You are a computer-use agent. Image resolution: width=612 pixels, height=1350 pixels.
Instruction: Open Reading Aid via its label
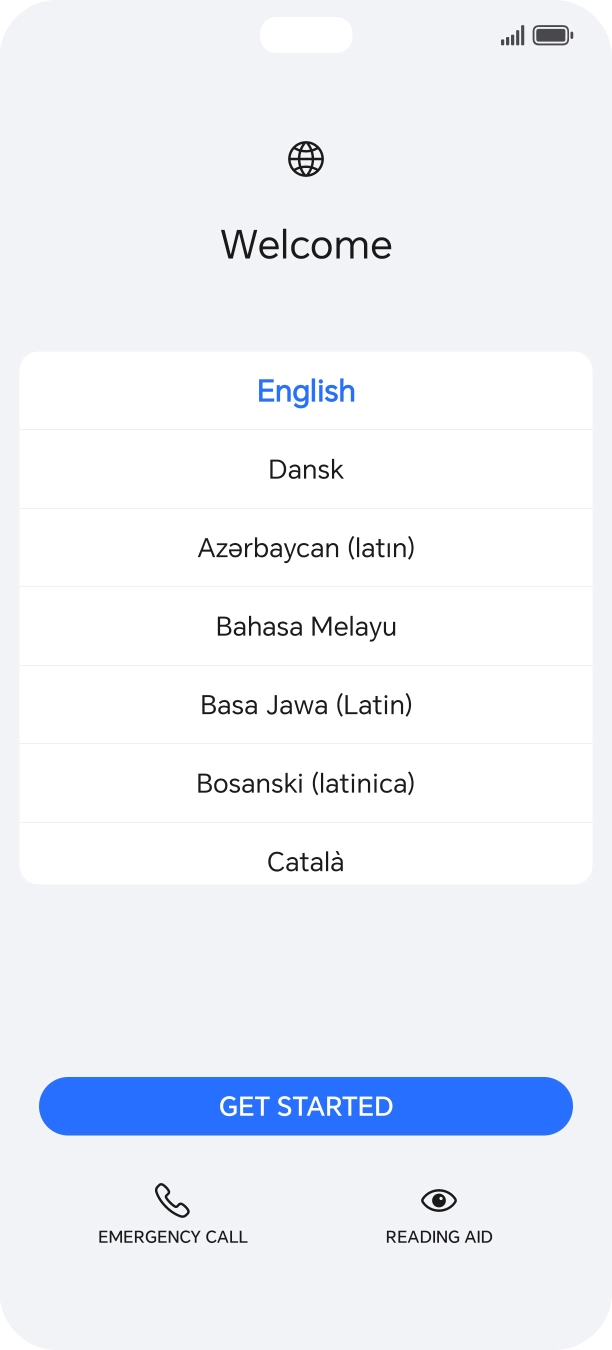click(440, 1237)
